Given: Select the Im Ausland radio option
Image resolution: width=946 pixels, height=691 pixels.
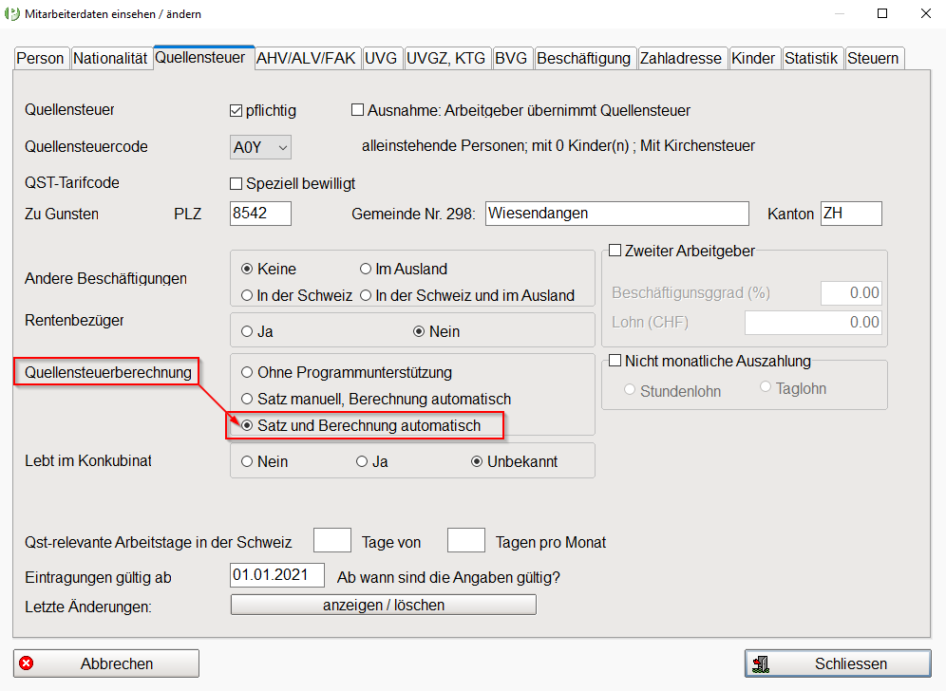Looking at the screenshot, I should (366, 269).
